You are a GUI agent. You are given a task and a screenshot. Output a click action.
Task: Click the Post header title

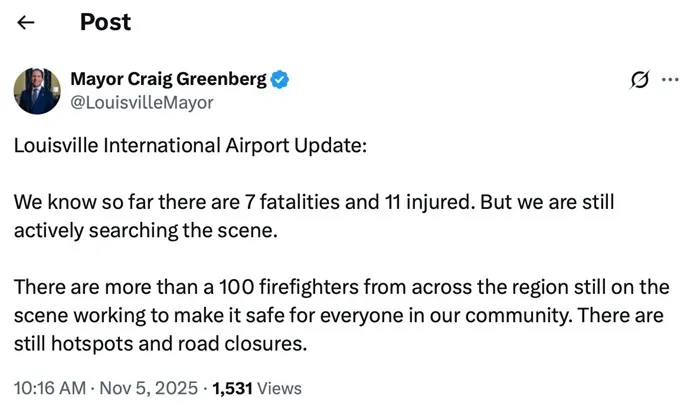105,22
